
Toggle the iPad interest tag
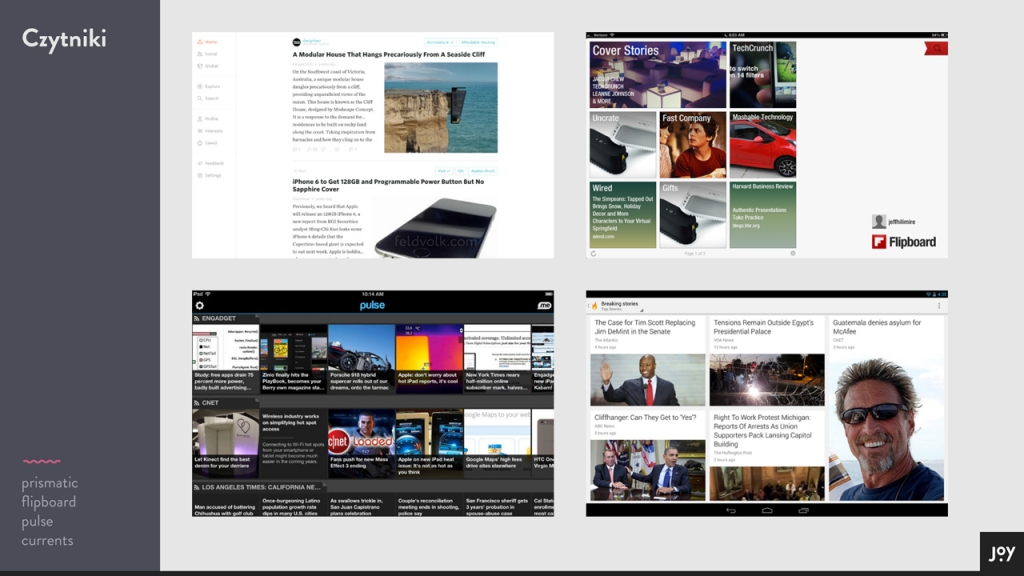click(x=444, y=171)
